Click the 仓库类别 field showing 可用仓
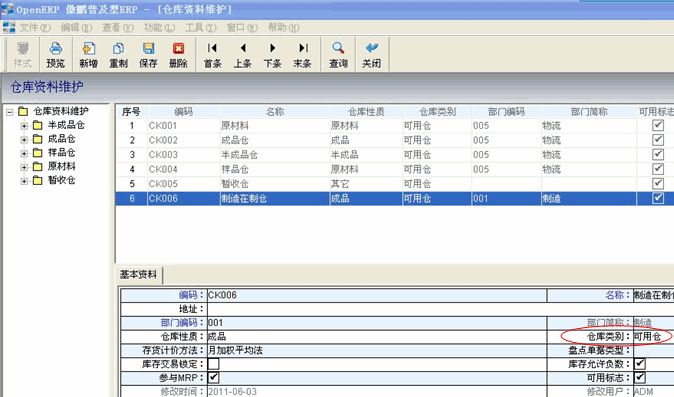 pos(653,336)
